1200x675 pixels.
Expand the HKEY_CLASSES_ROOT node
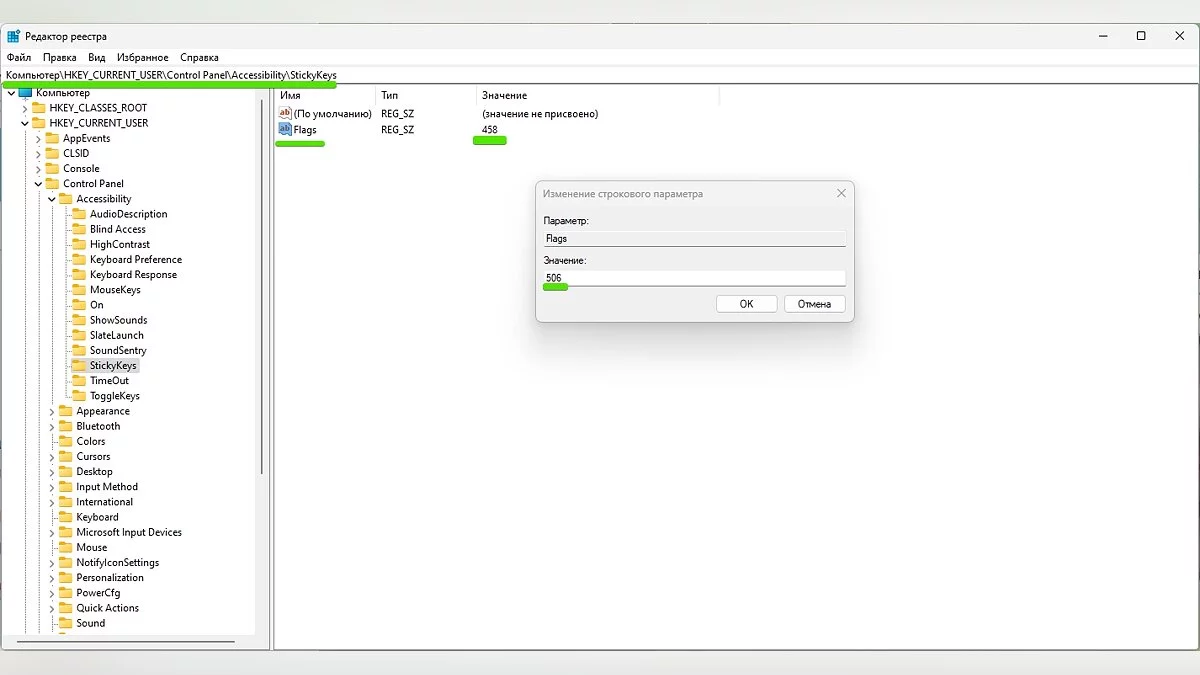25,108
